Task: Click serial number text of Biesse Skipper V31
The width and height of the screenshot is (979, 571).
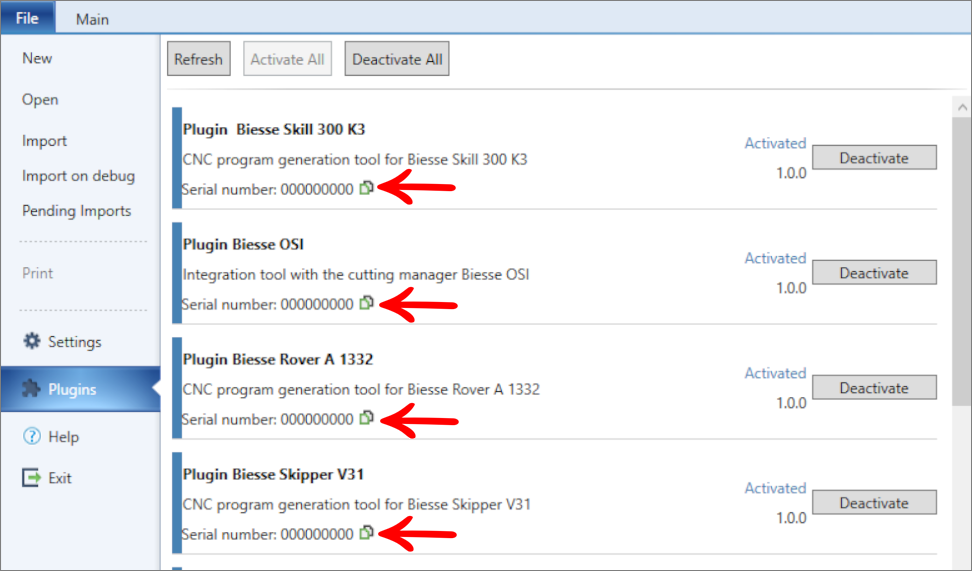Action: coord(267,534)
